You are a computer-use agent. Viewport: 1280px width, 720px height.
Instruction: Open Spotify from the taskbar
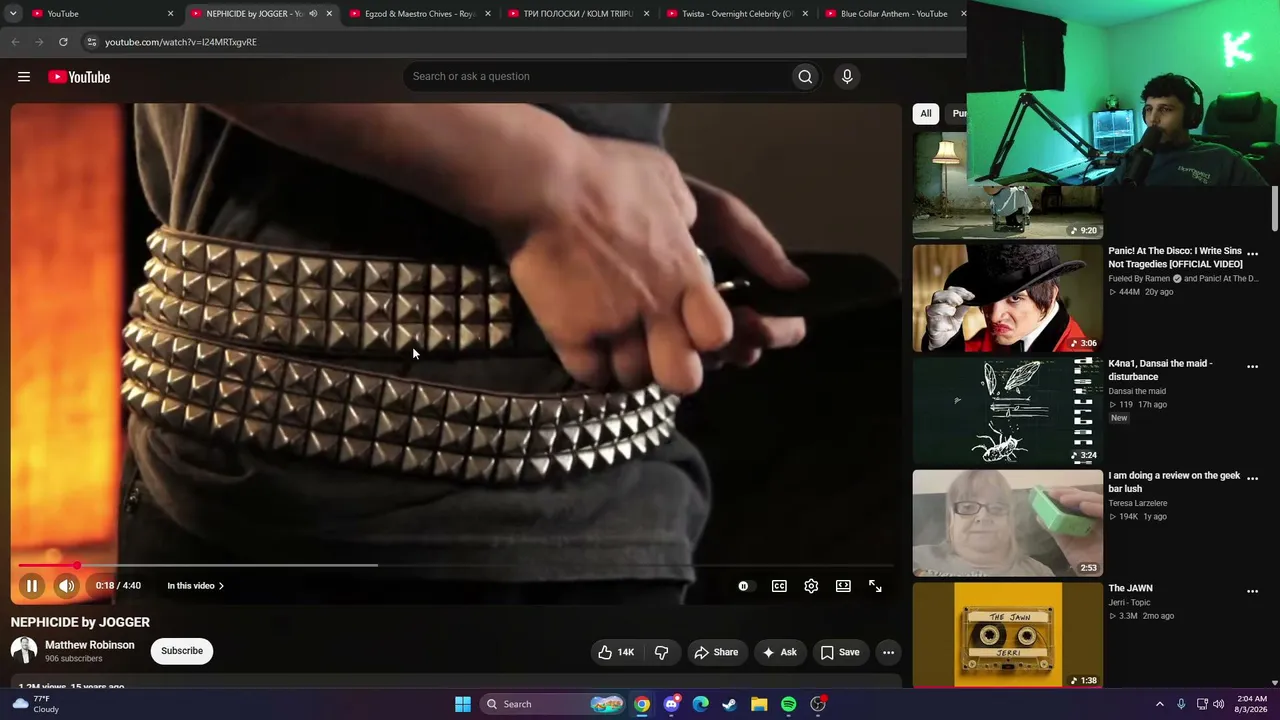(789, 704)
